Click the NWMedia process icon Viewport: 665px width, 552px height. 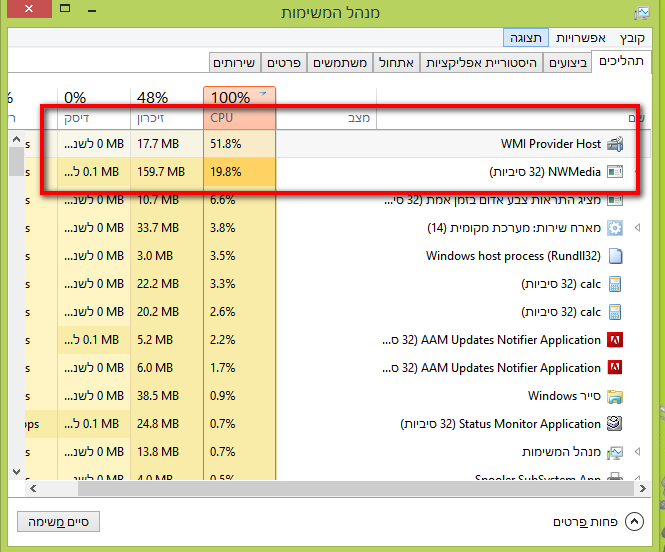[615, 172]
